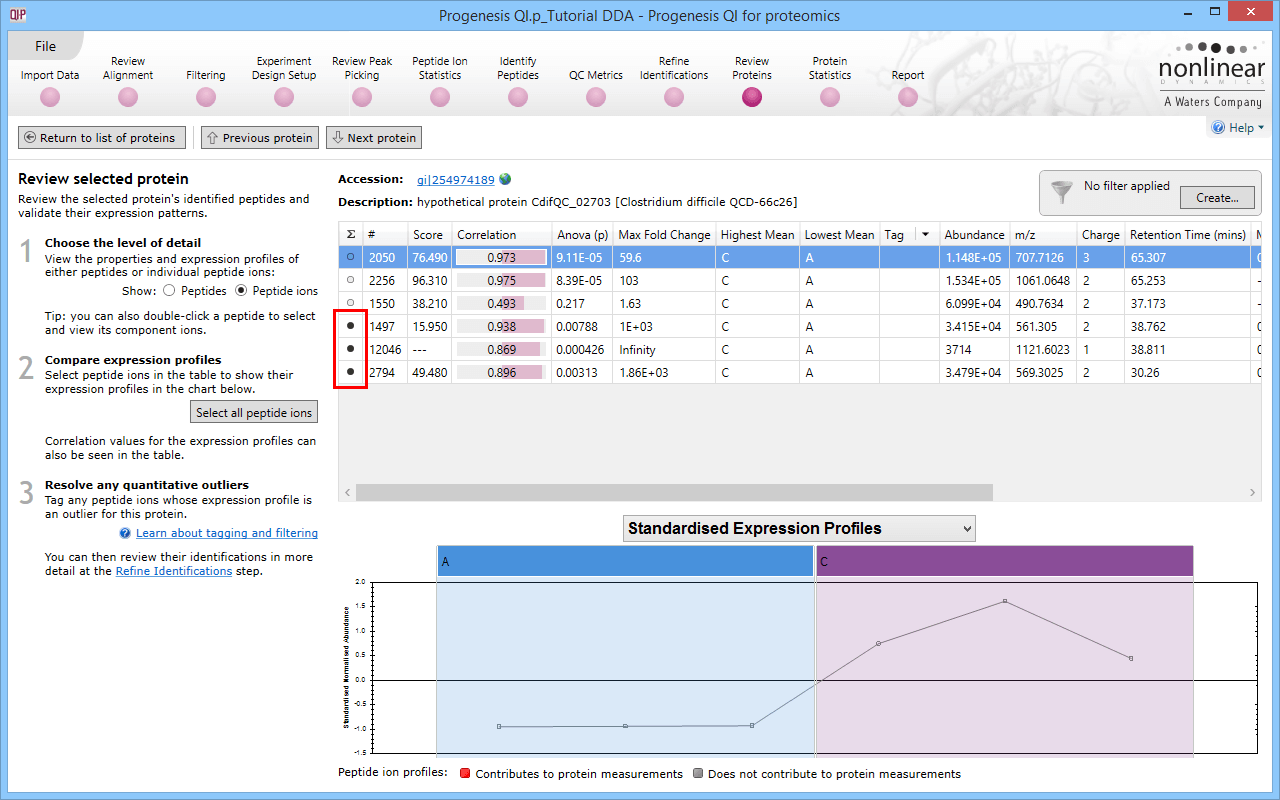Open accession link gi|254974189
This screenshot has height=800, width=1280.
tap(456, 180)
